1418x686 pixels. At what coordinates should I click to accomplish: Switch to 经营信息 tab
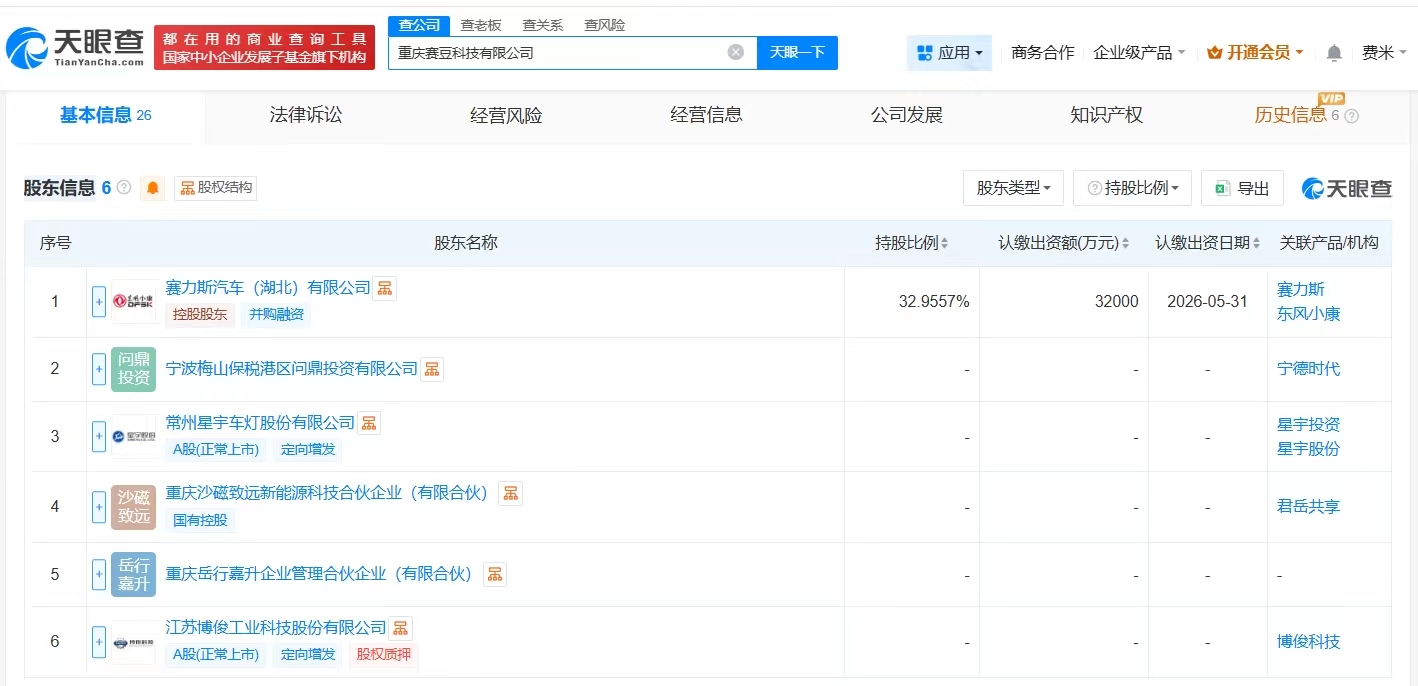pyautogui.click(x=706, y=115)
